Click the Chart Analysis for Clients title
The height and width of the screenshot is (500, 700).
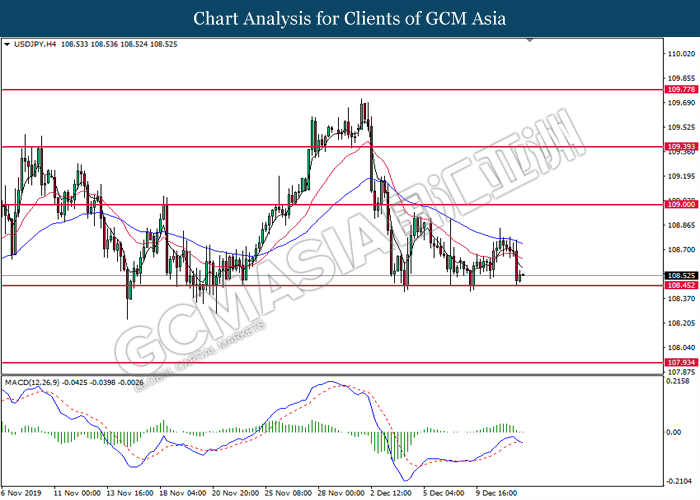350,19
